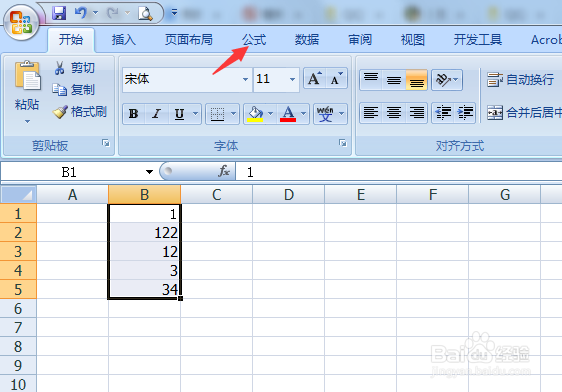The height and width of the screenshot is (392, 562).
Task: Open font size 11 dropdown
Action: (x=292, y=79)
